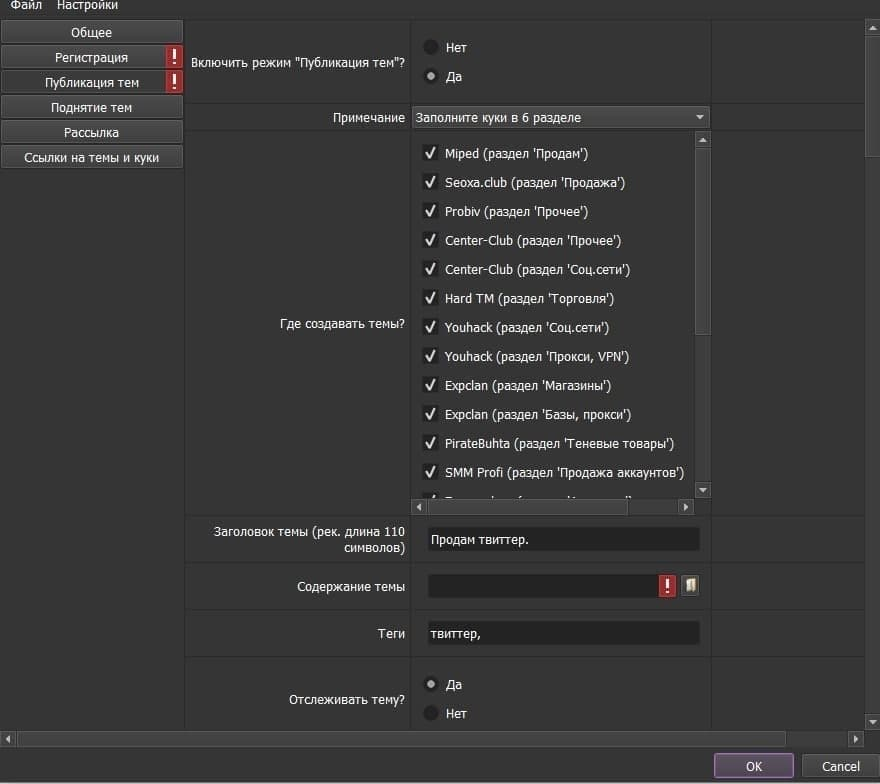Click the main panel vertical scrollbar thumb
Screen dimensions: 880x784
(873, 96)
